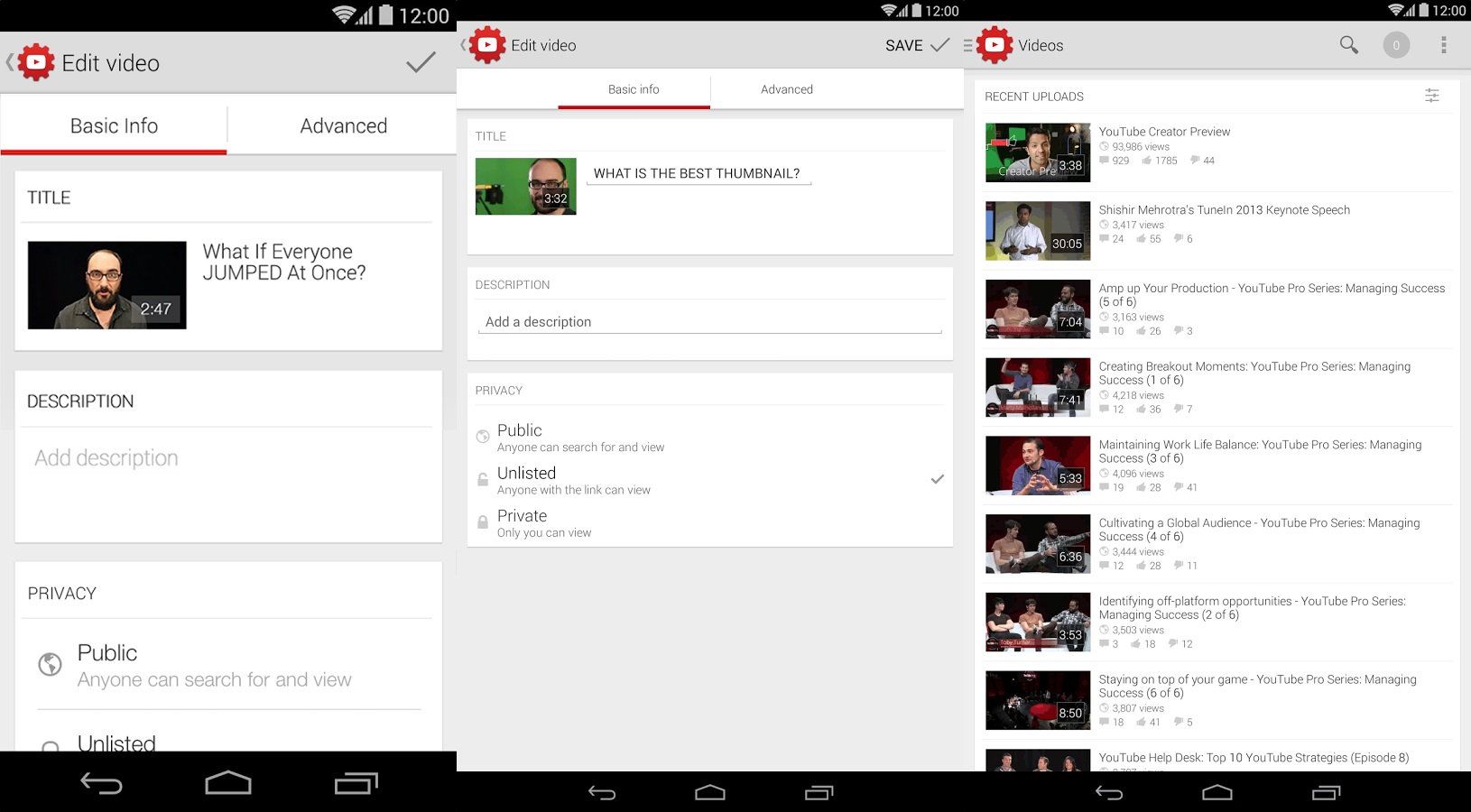Click the checkmark to confirm the left Edit video
Viewport: 1471px width, 812px height.
421,62
